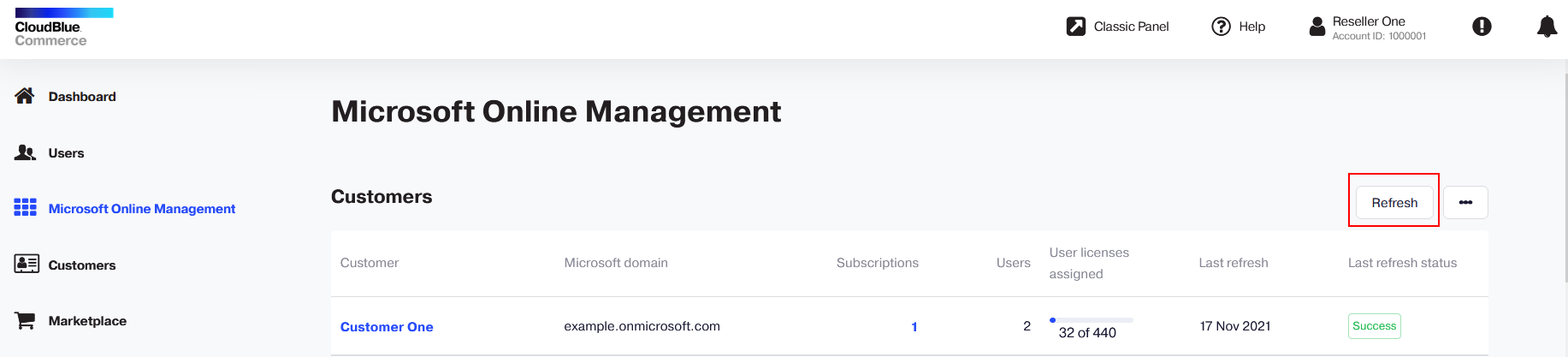Click subscriptions count 1 link

(x=914, y=327)
